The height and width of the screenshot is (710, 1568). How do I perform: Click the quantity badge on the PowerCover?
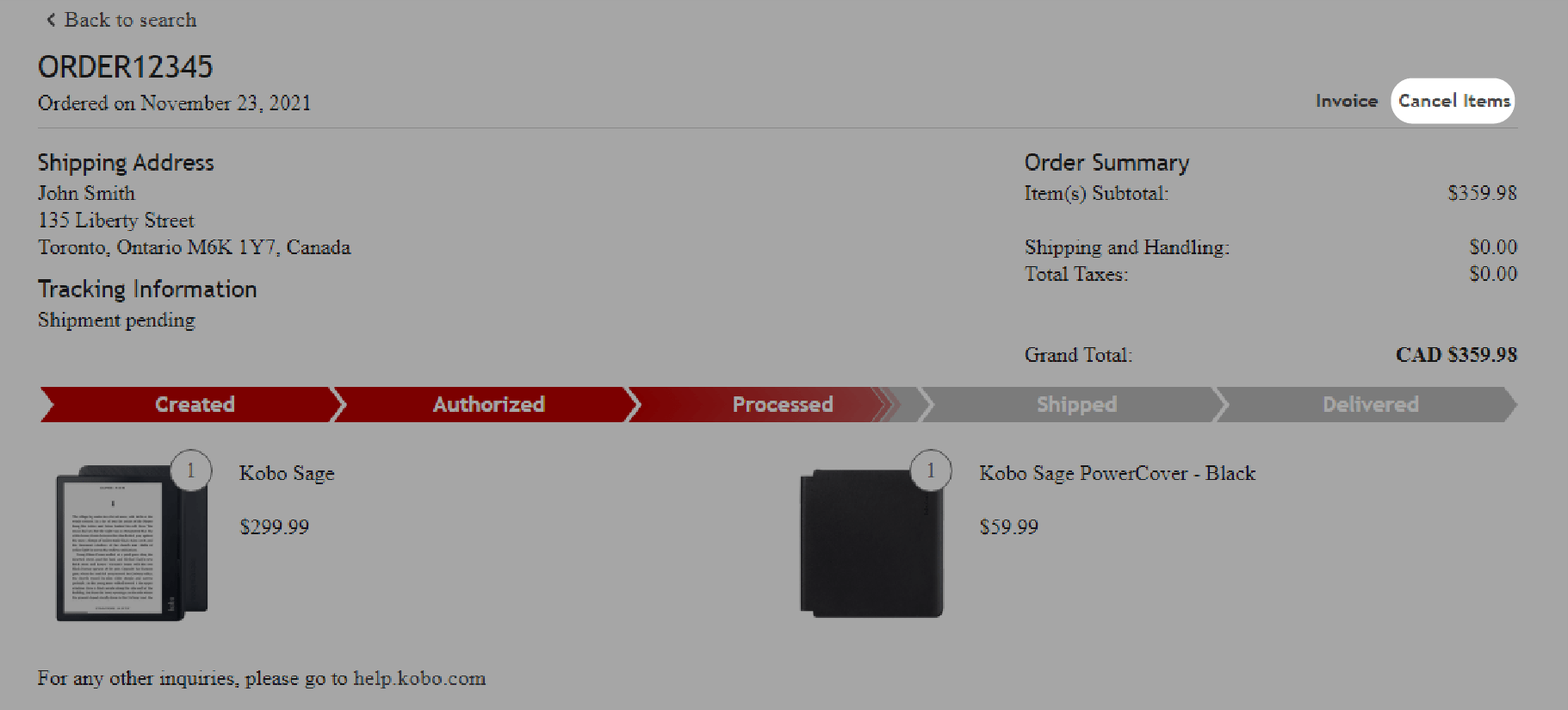(929, 470)
